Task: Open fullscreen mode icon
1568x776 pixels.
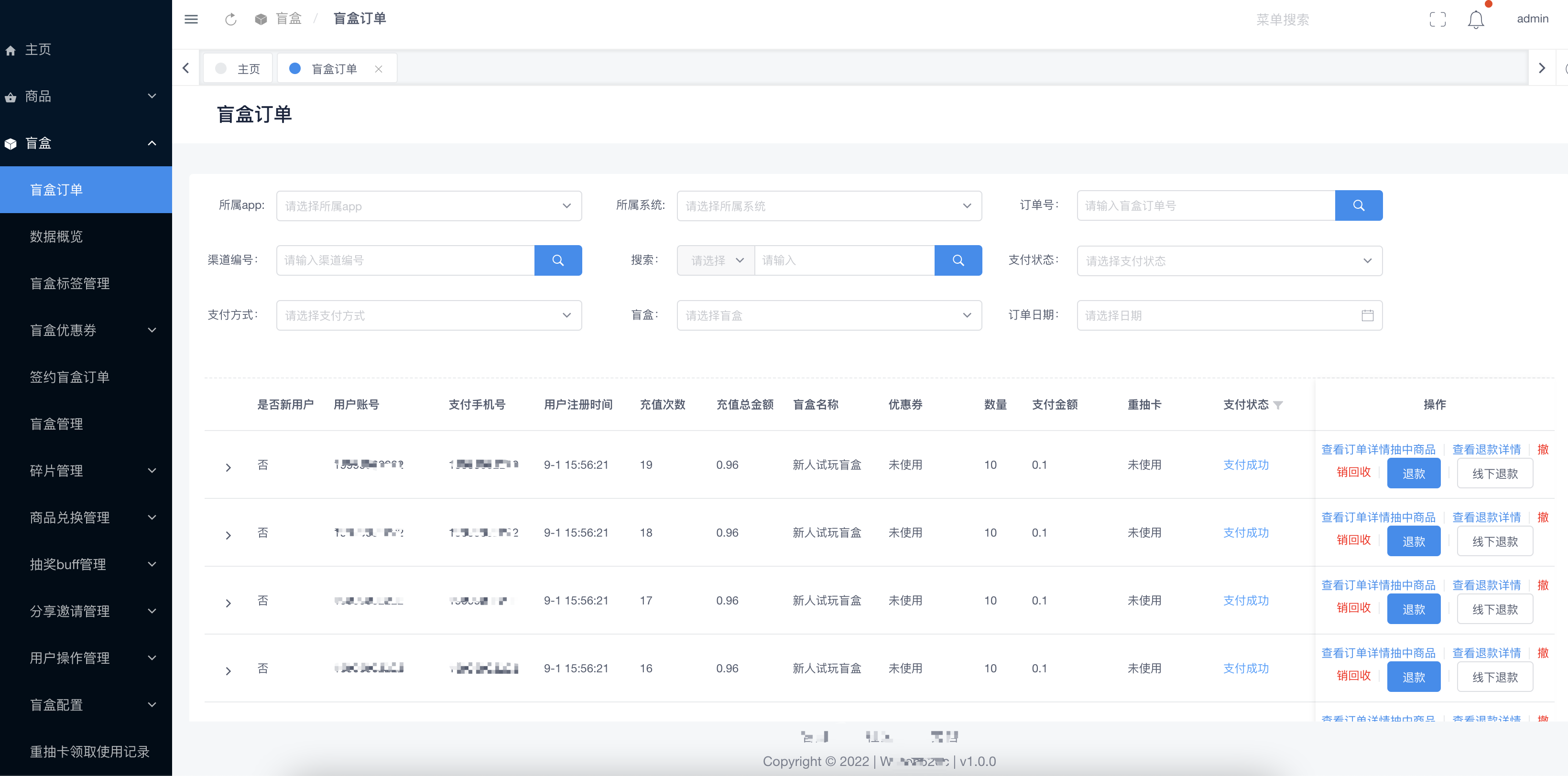Action: coord(1438,20)
